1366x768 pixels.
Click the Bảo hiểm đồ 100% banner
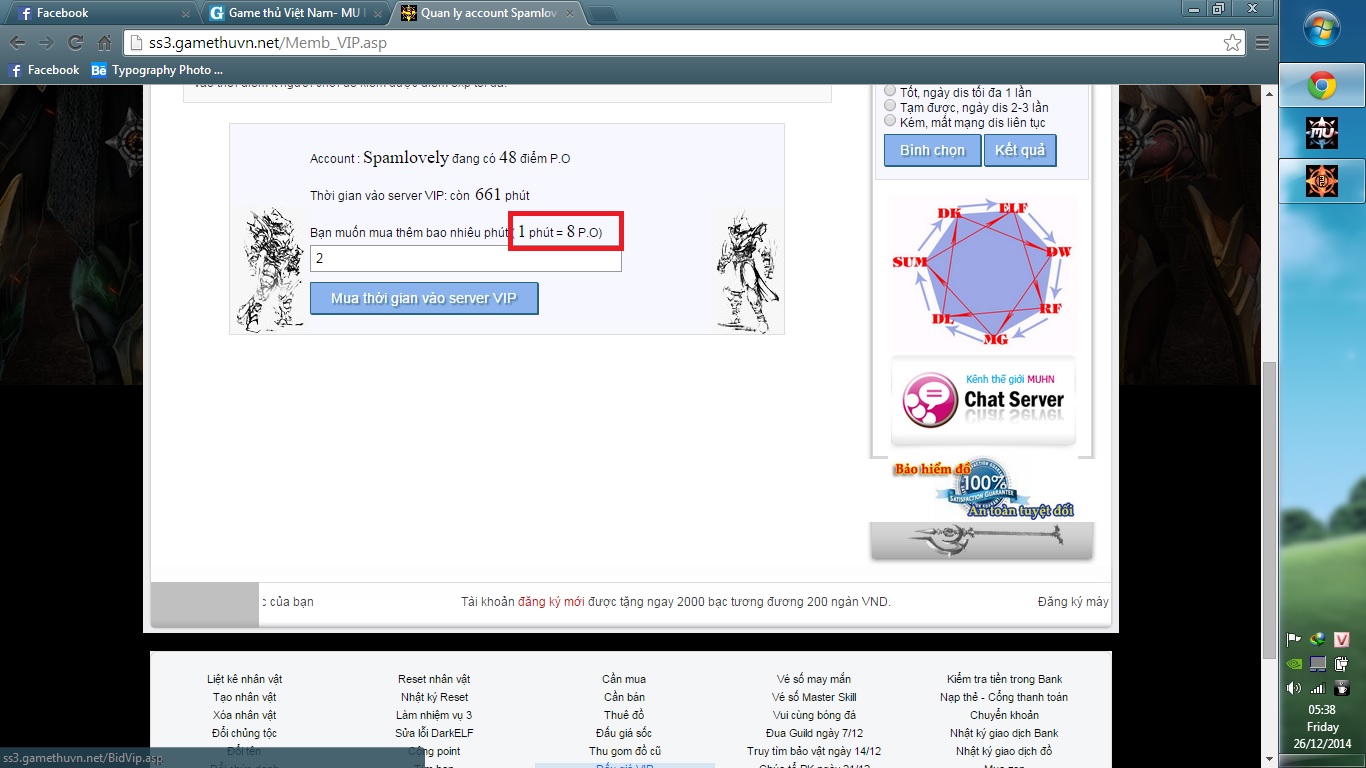tap(983, 489)
